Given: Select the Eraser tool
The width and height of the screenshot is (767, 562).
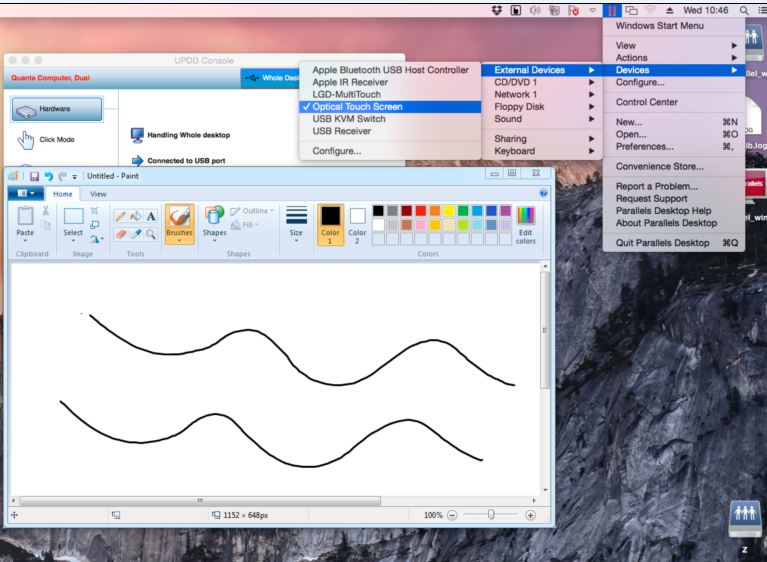Looking at the screenshot, I should 120,234.
